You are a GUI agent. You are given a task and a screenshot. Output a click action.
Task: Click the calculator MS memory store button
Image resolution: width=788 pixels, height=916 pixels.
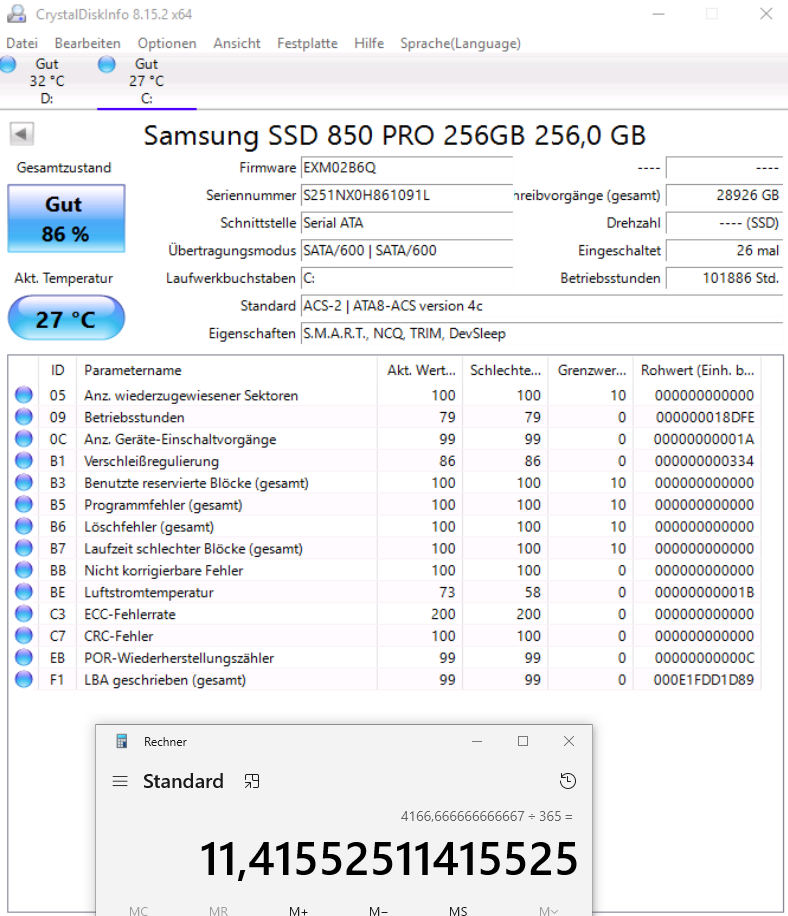pyautogui.click(x=459, y=910)
